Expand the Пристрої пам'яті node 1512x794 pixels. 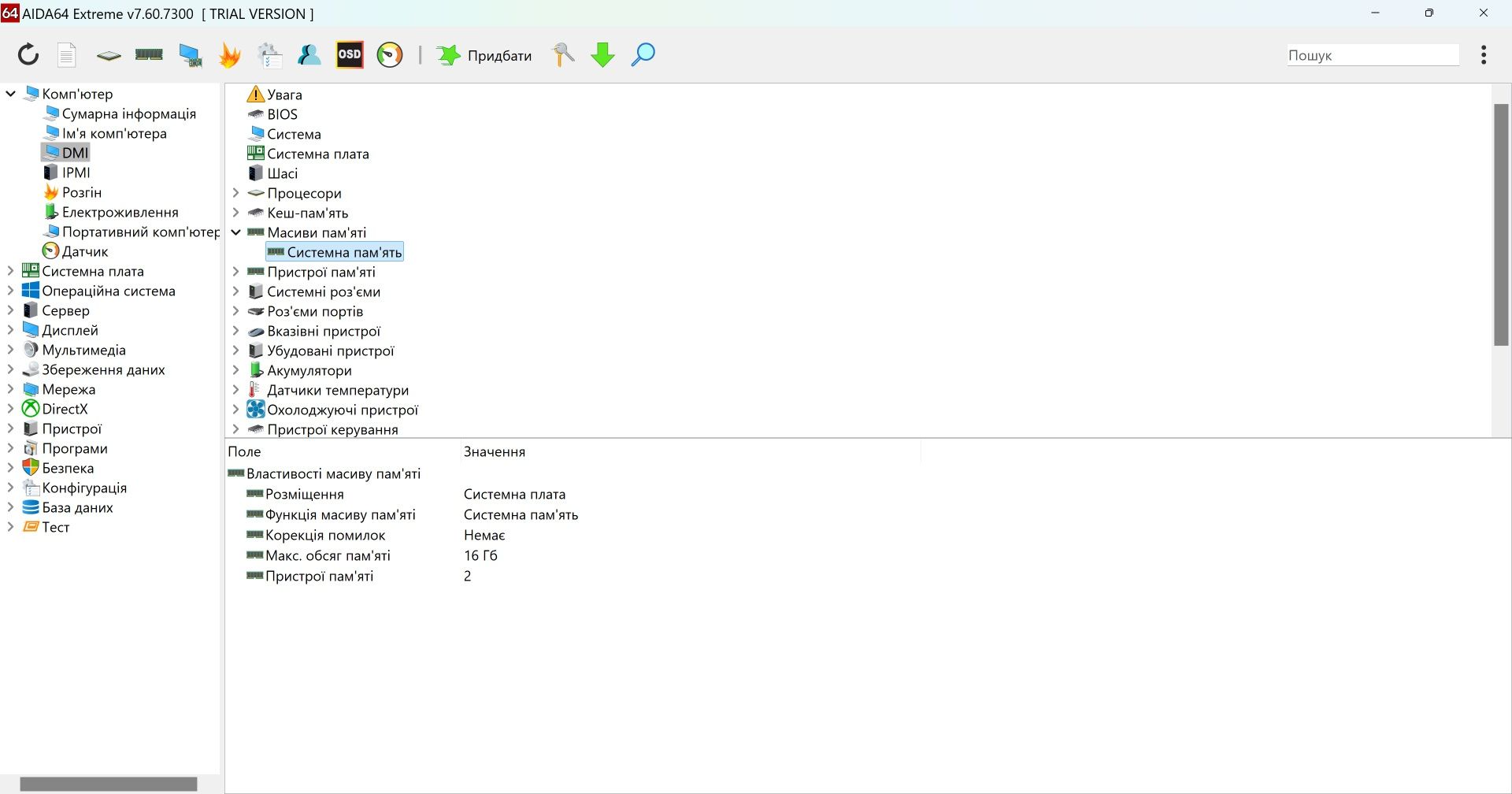coord(235,272)
